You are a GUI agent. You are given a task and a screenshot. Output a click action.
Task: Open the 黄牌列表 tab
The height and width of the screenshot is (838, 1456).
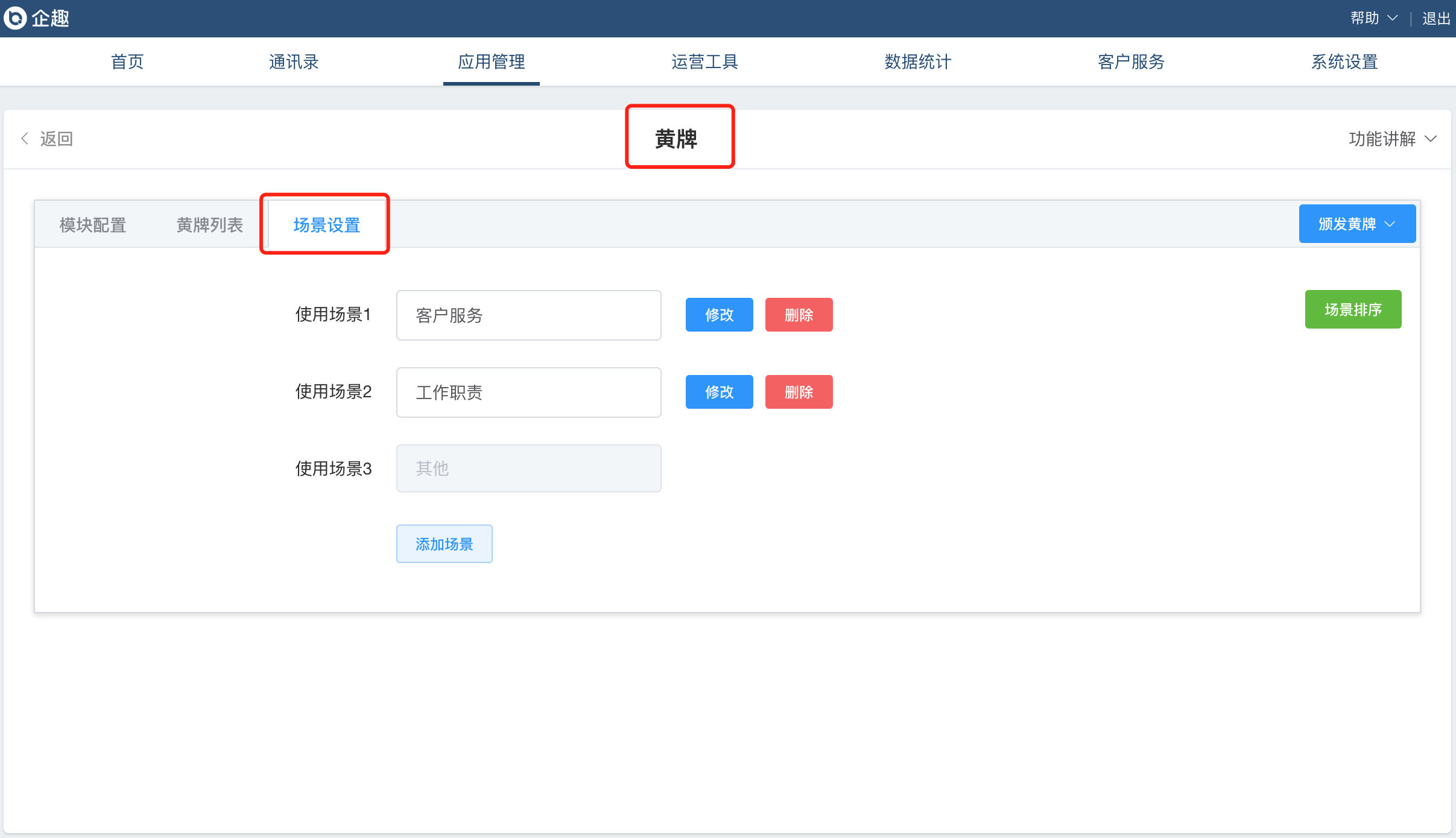click(209, 225)
